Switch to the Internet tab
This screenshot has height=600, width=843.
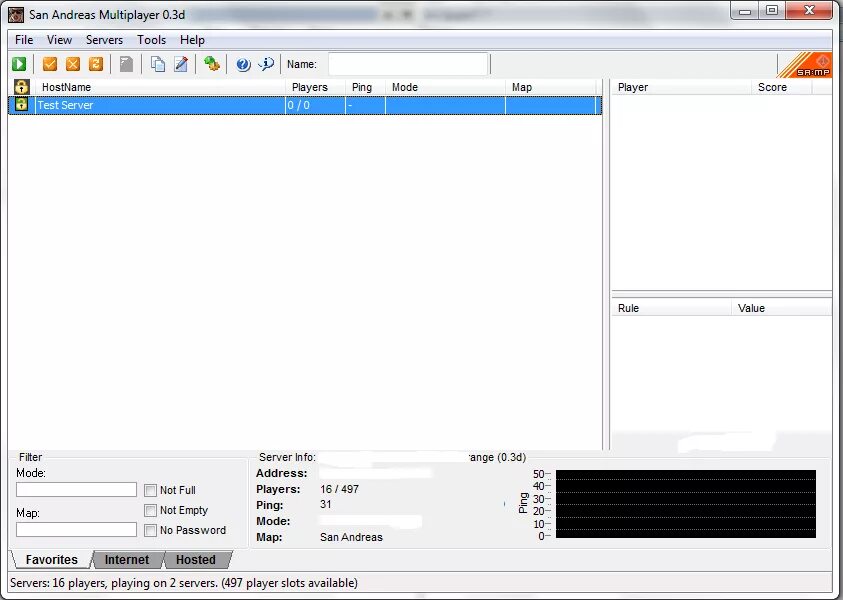click(127, 560)
